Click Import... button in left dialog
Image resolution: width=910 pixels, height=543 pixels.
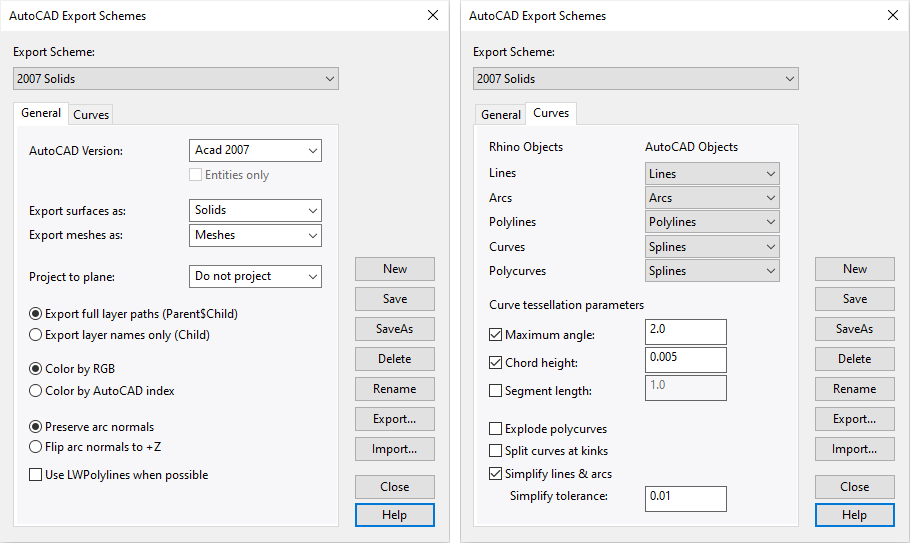pos(395,449)
